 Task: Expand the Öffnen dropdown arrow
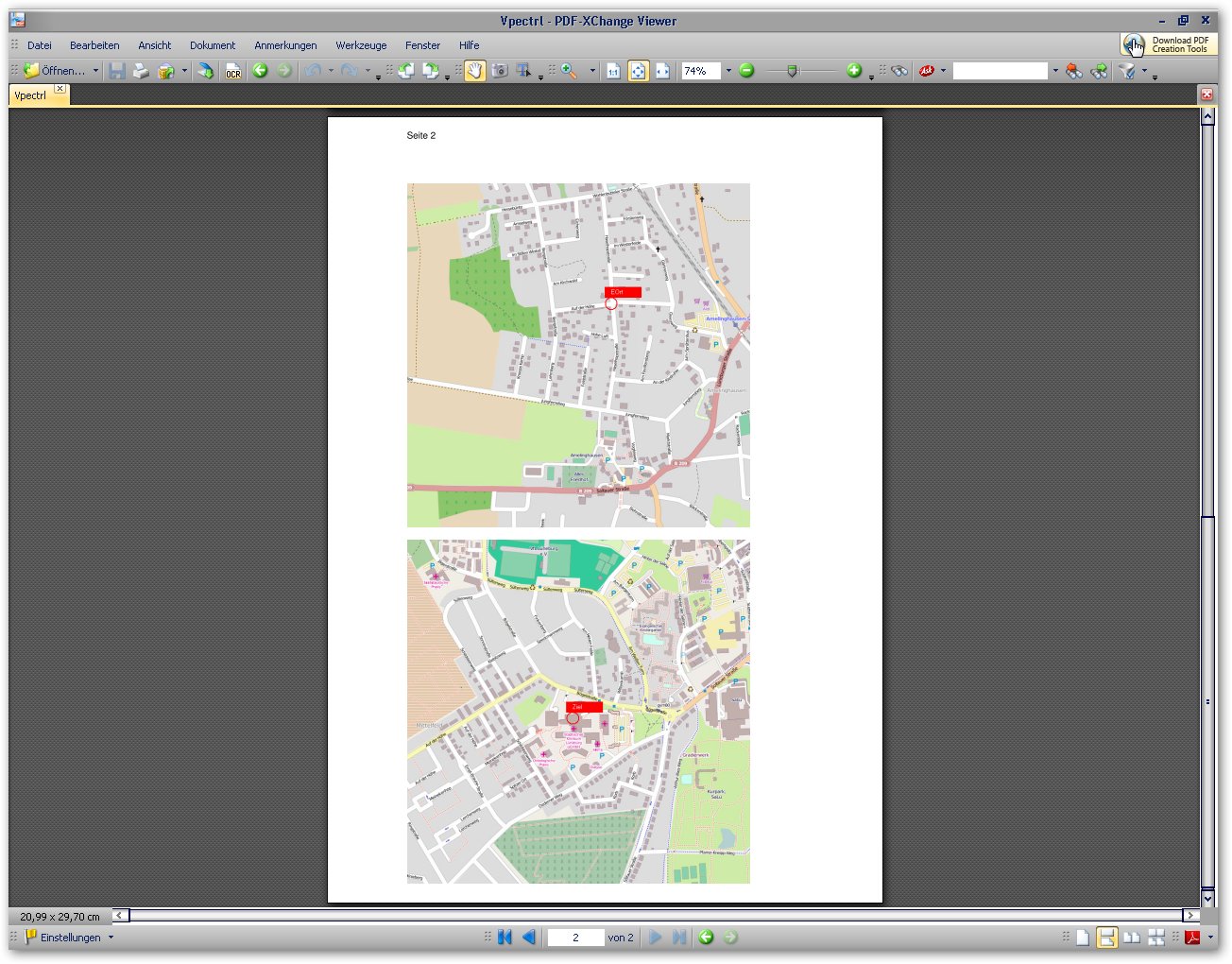[x=95, y=71]
